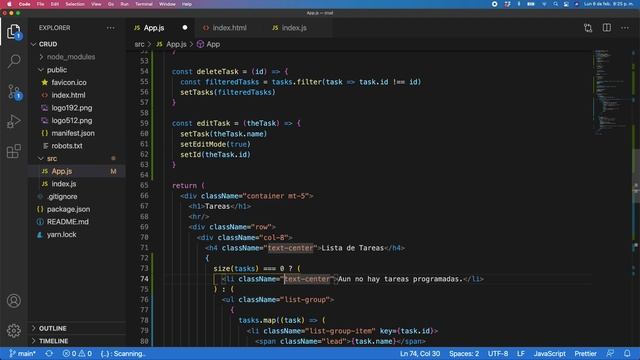Open the Help menu

[x=187, y=4]
